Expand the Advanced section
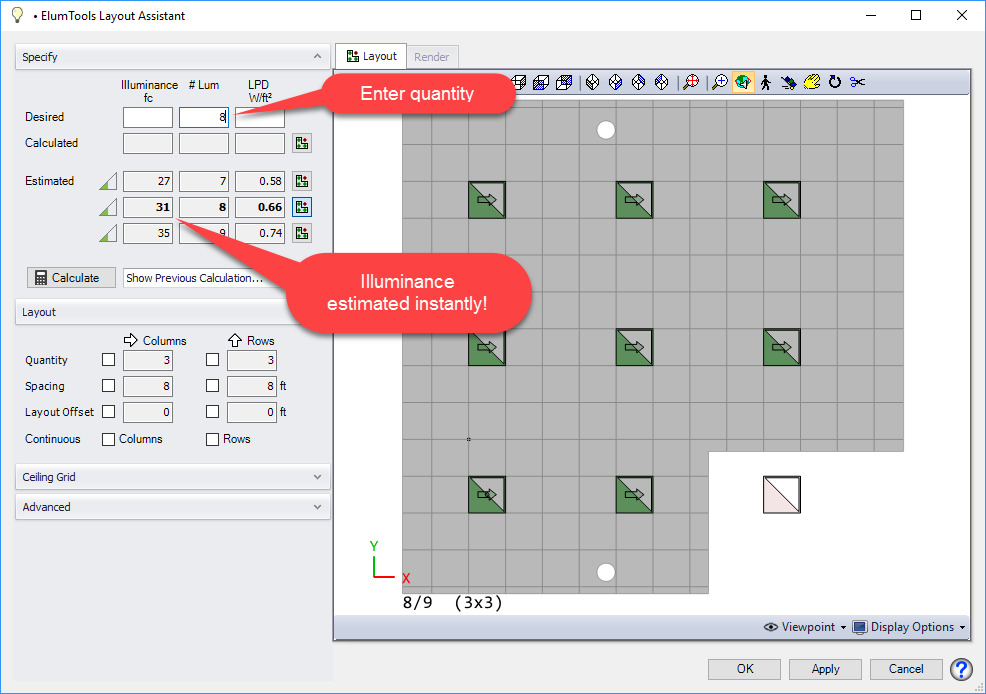The width and height of the screenshot is (986, 694). (173, 507)
